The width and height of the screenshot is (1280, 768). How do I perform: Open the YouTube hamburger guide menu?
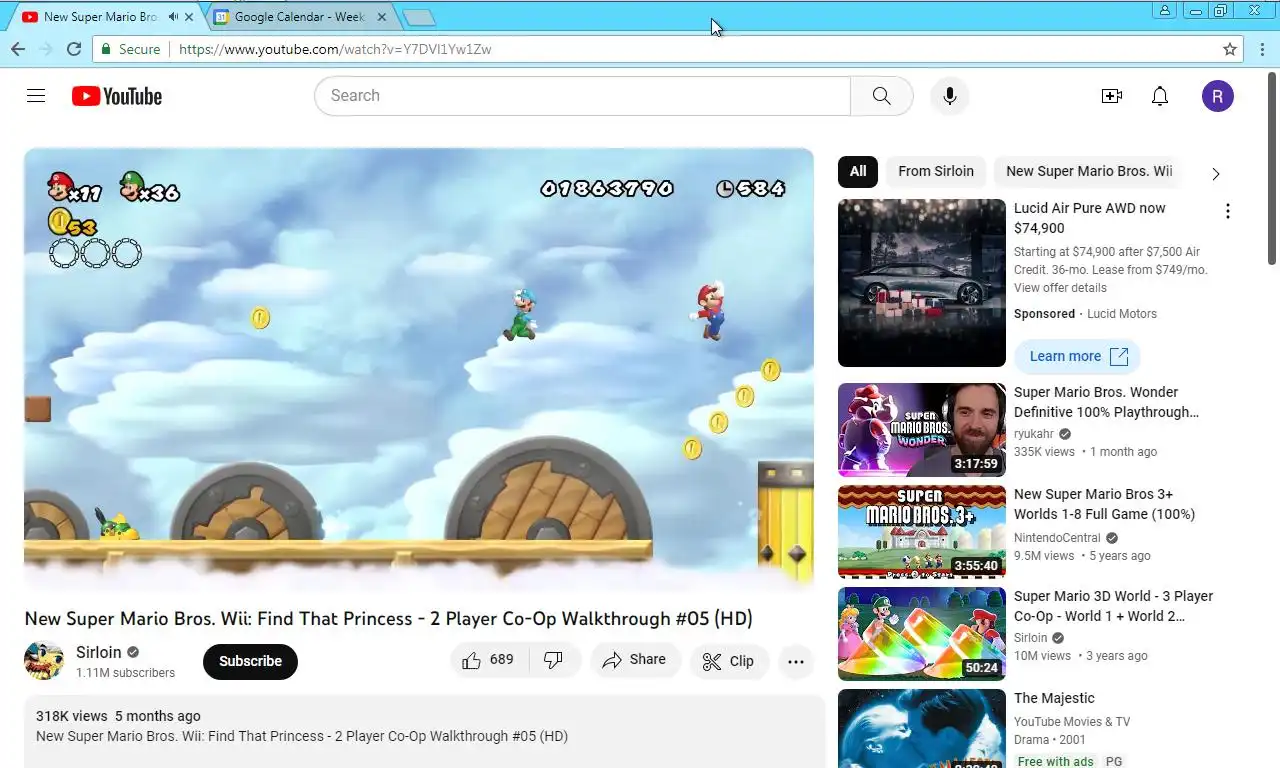tap(36, 96)
